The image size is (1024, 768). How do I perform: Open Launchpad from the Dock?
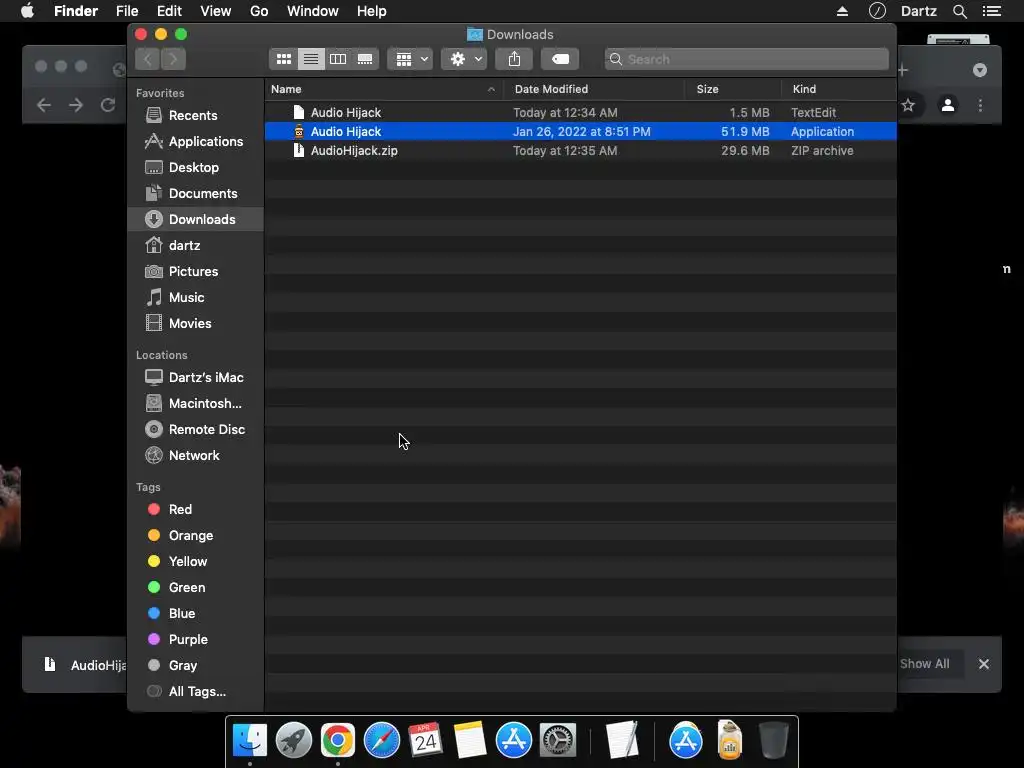(x=294, y=741)
